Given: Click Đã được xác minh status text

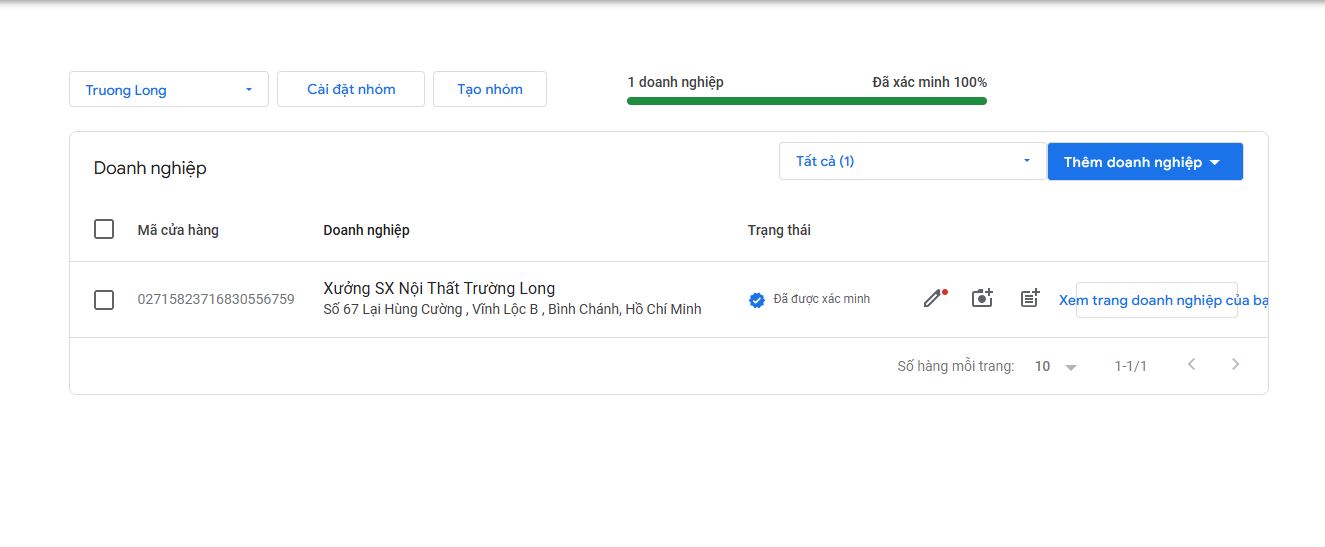Looking at the screenshot, I should coord(822,299).
